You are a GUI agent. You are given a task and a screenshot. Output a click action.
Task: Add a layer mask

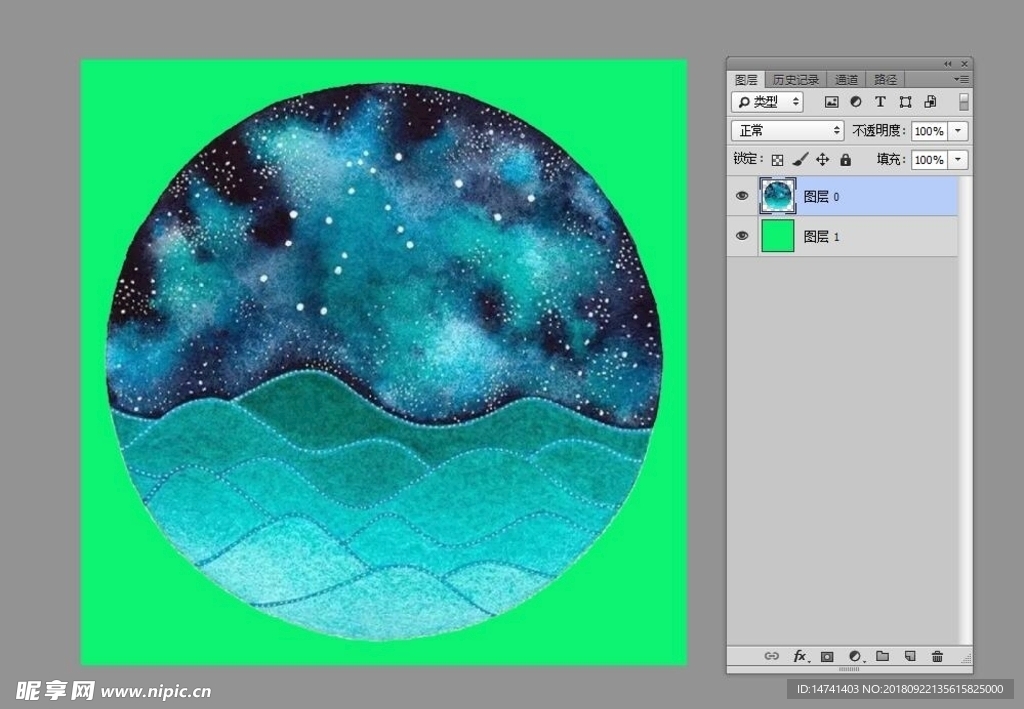827,656
